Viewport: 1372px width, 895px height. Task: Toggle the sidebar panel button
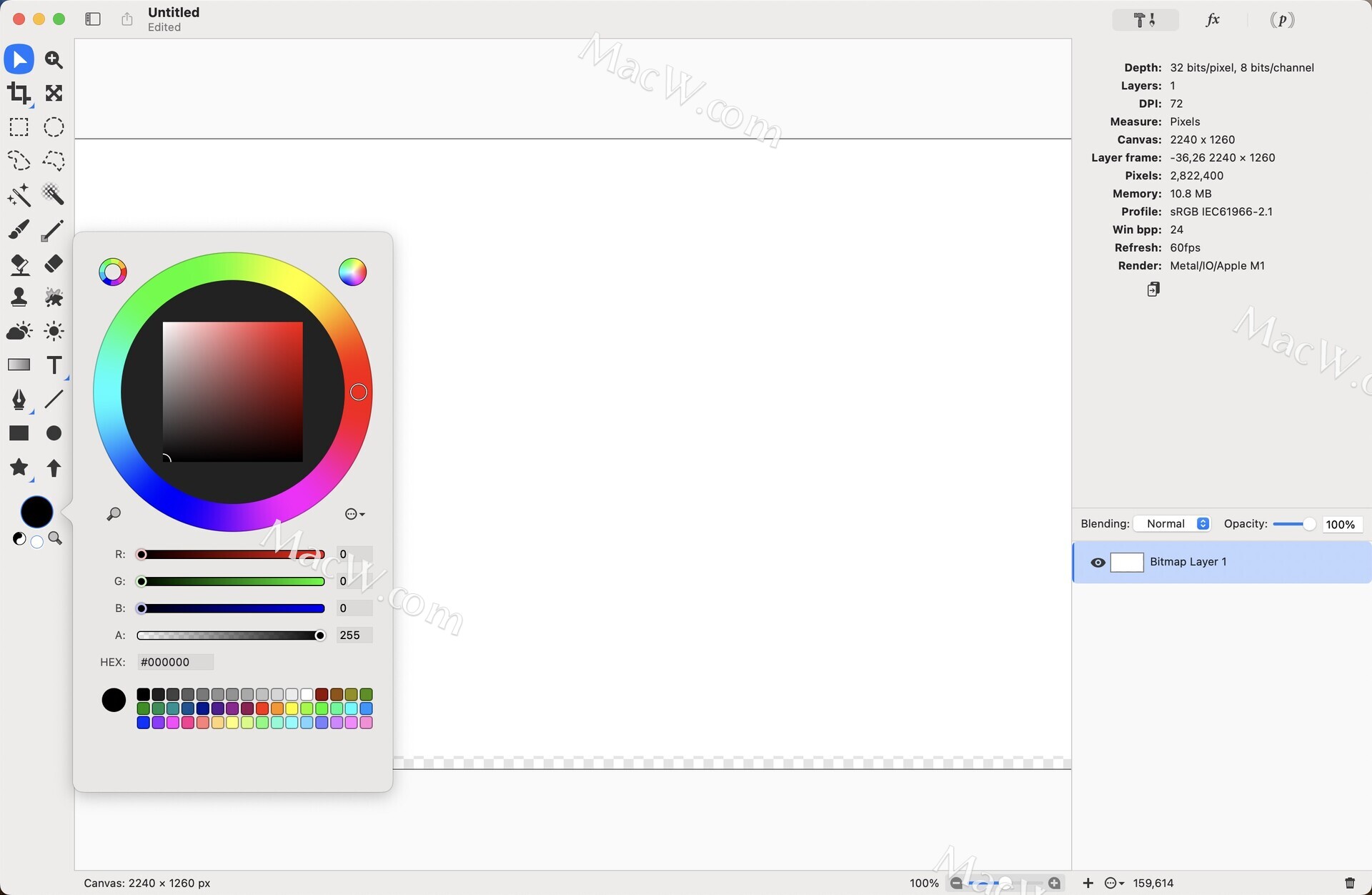(93, 19)
